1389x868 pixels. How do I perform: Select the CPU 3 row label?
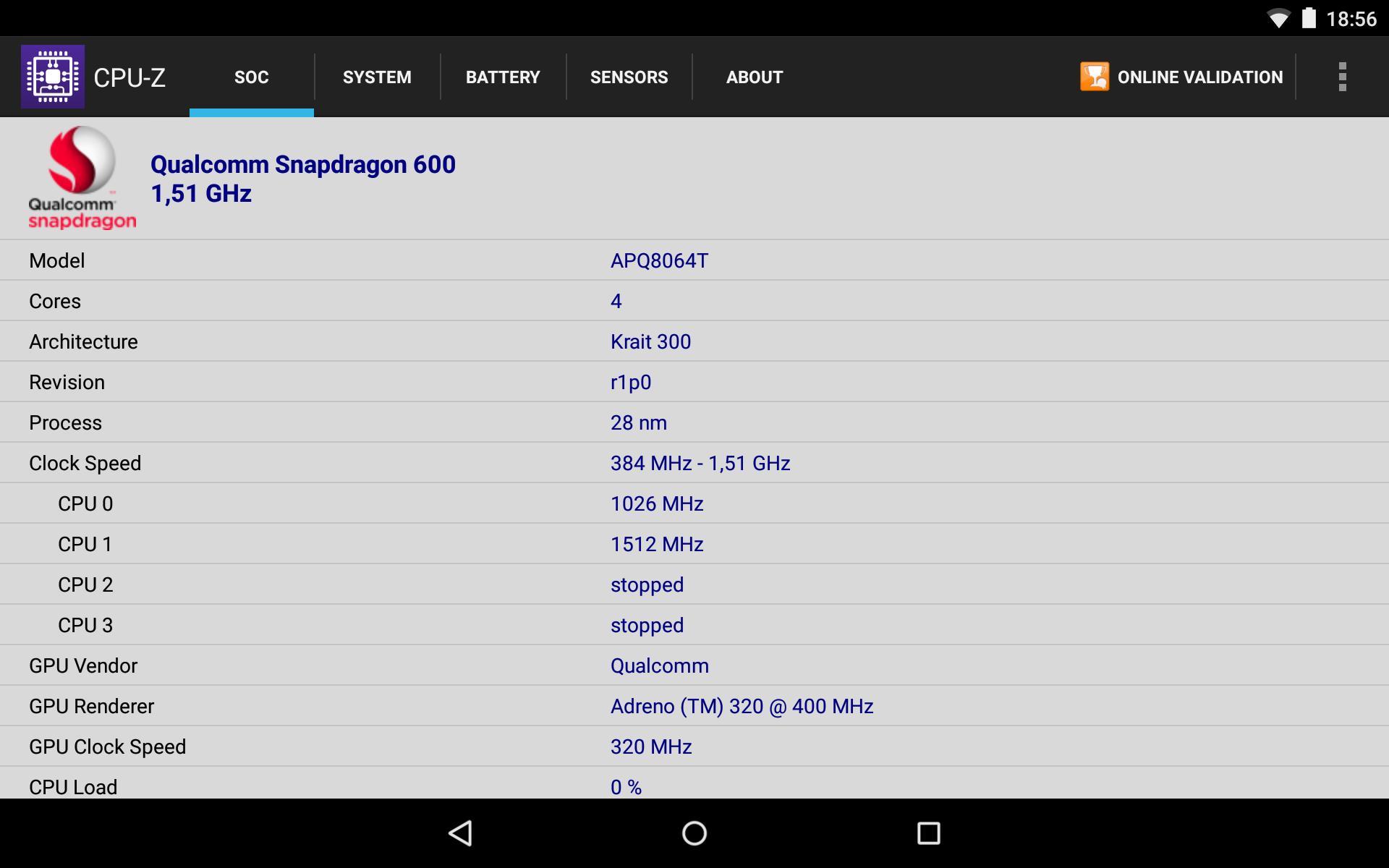(x=85, y=625)
